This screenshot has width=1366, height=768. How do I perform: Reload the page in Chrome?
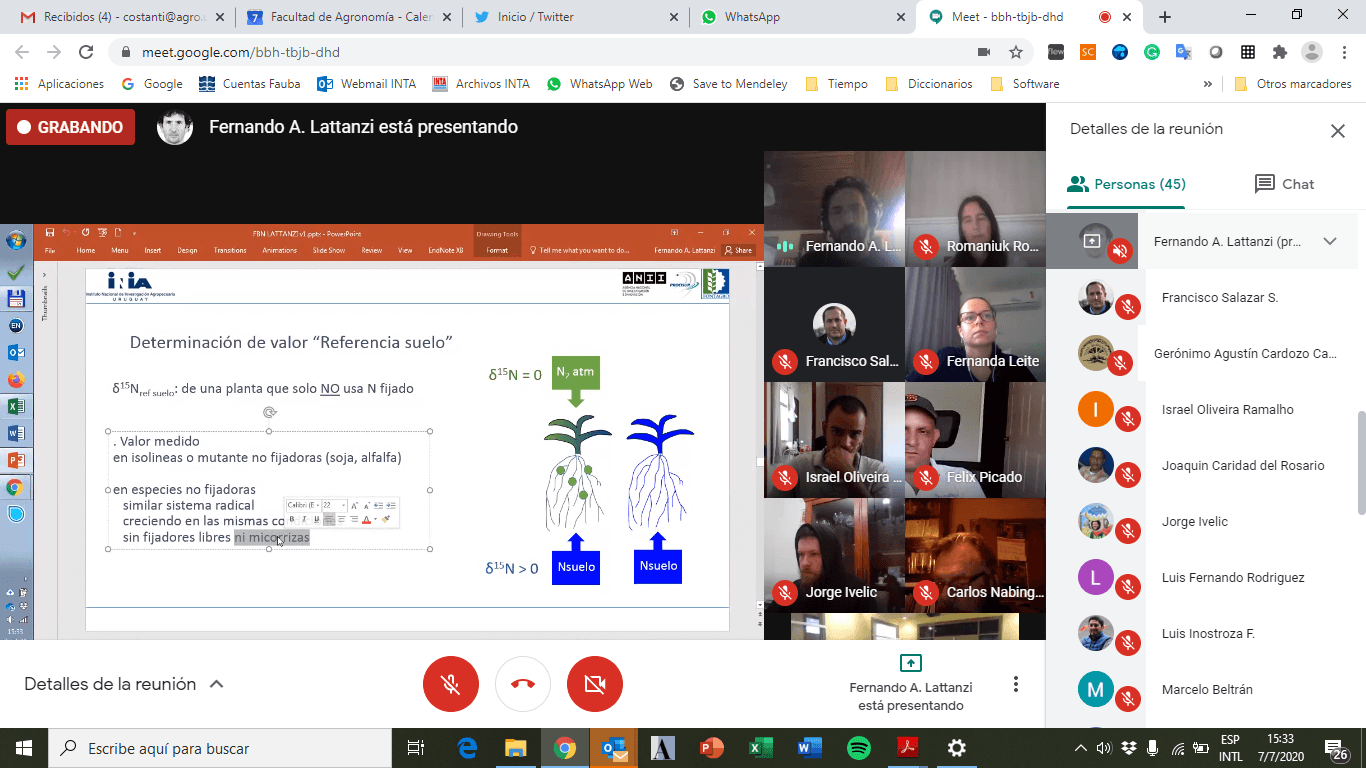click(x=86, y=52)
